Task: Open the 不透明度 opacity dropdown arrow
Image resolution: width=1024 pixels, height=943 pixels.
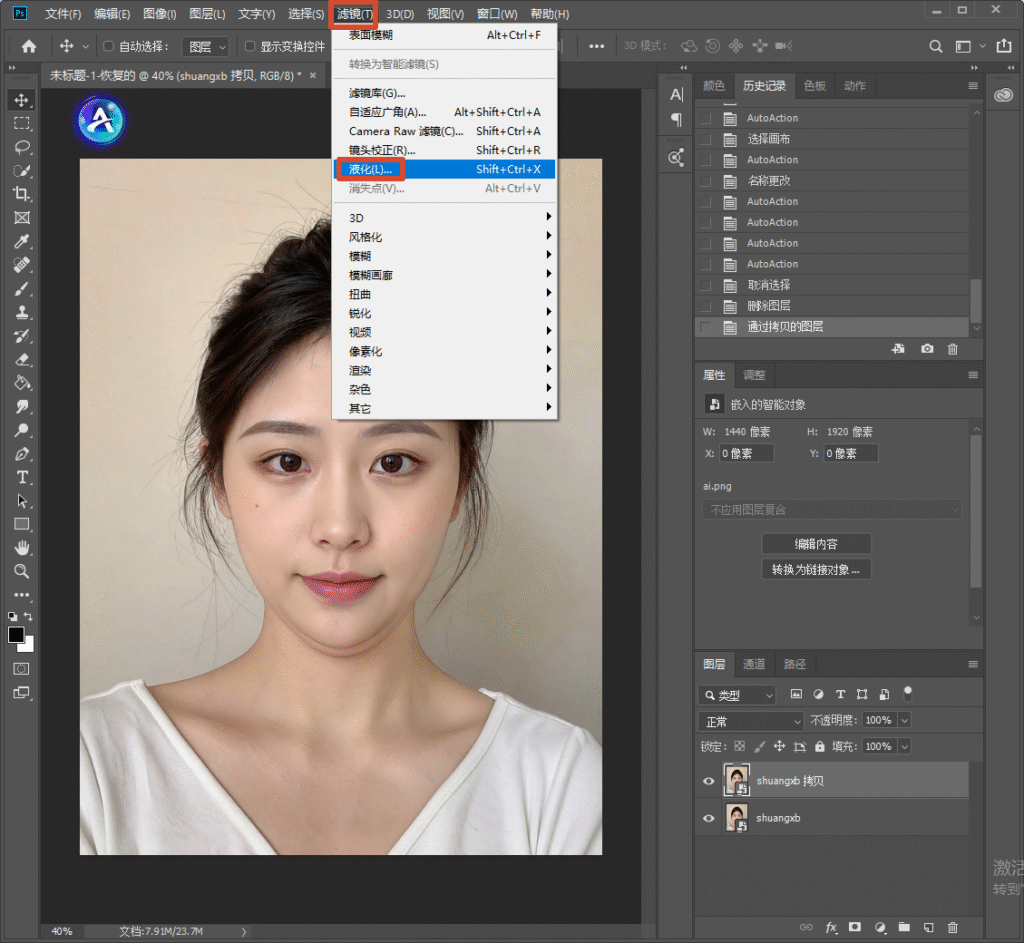Action: click(x=904, y=720)
